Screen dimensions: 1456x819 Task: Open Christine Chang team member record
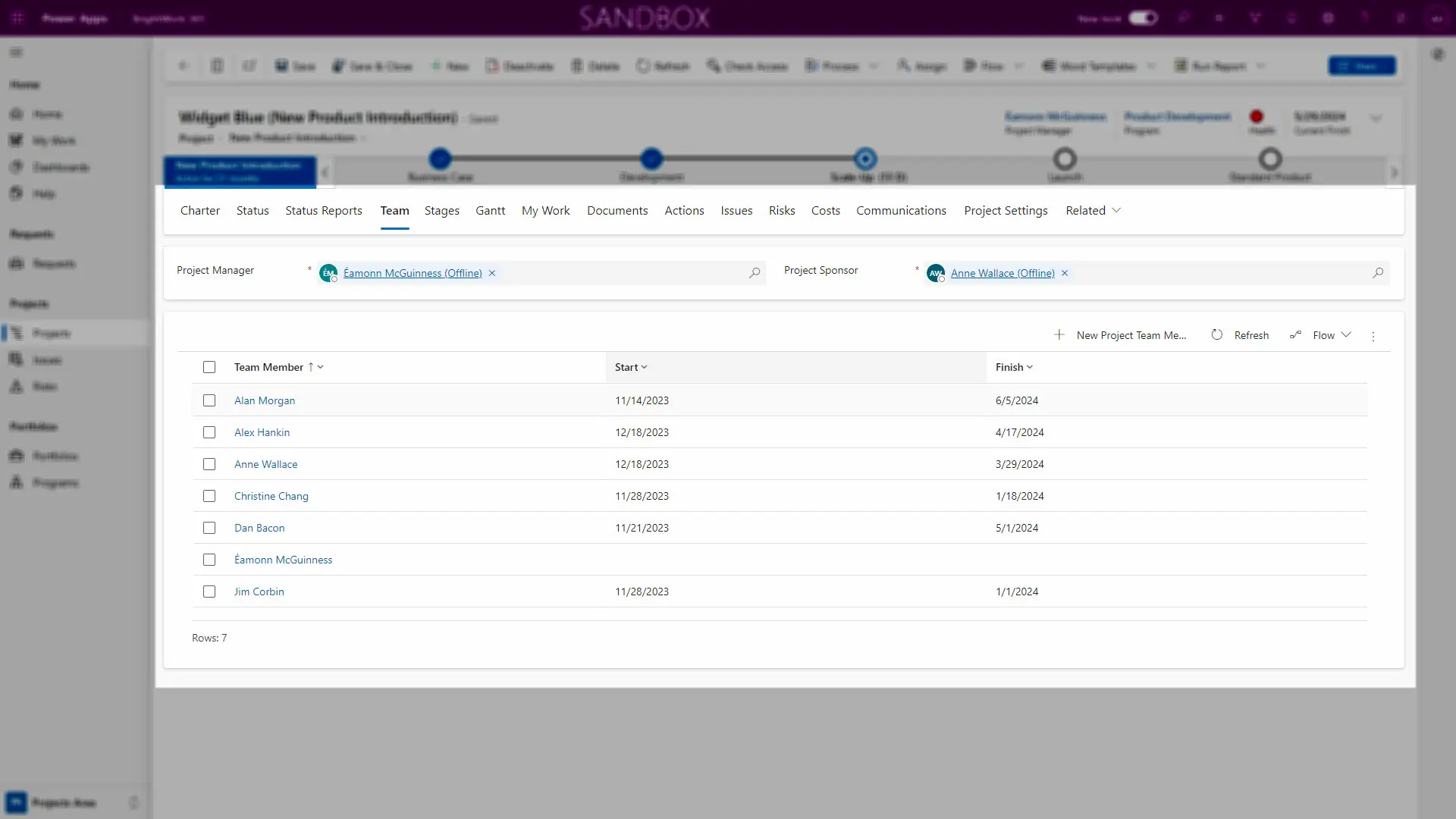pyautogui.click(x=271, y=496)
